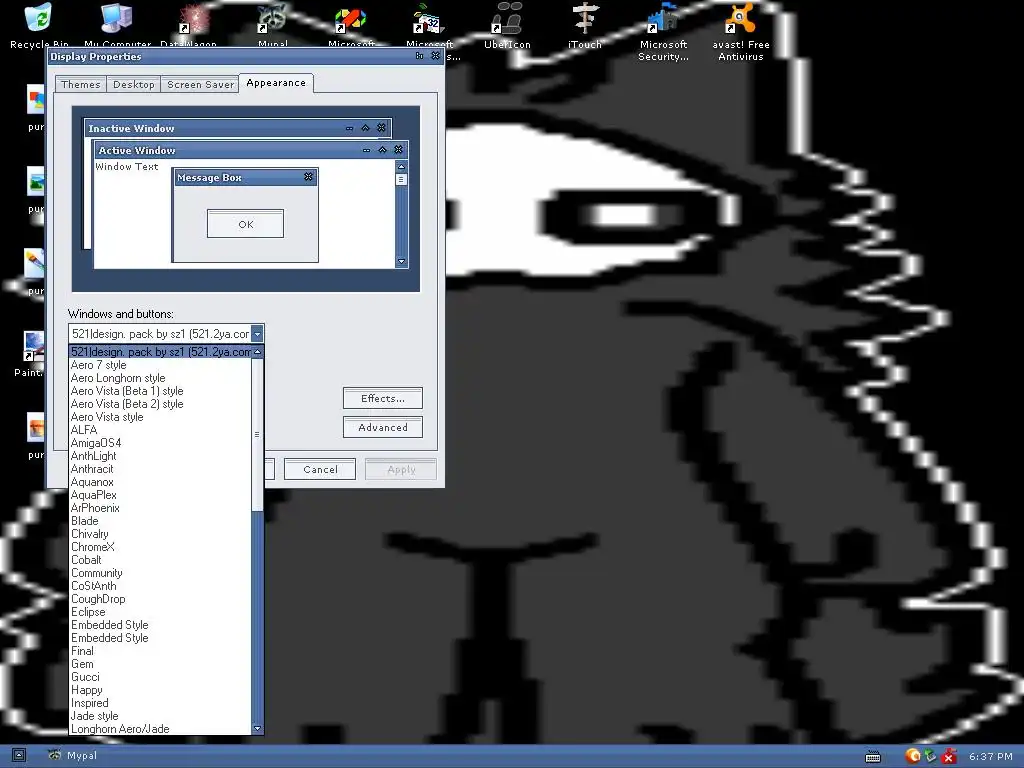Screen dimensions: 1024x768
Task: Select the Appearance tab
Action: point(276,83)
